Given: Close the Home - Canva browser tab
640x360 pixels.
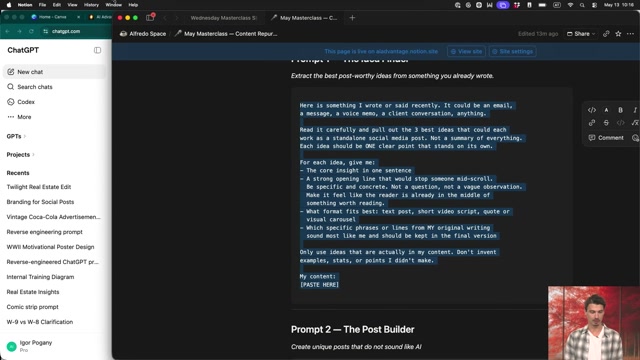Looking at the screenshot, I should [x=78, y=17].
